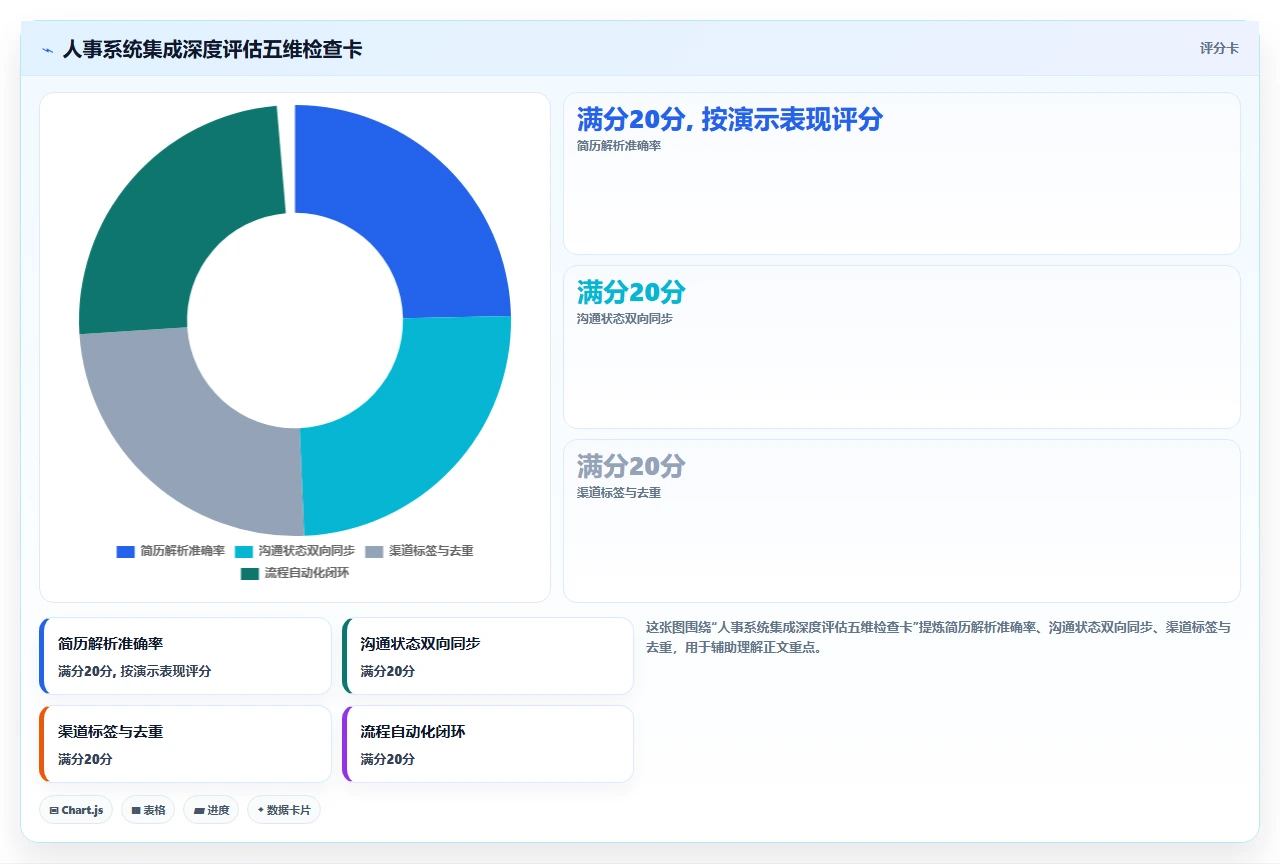Click the icon in the 表格 tag
This screenshot has height=864, width=1280.
136,811
